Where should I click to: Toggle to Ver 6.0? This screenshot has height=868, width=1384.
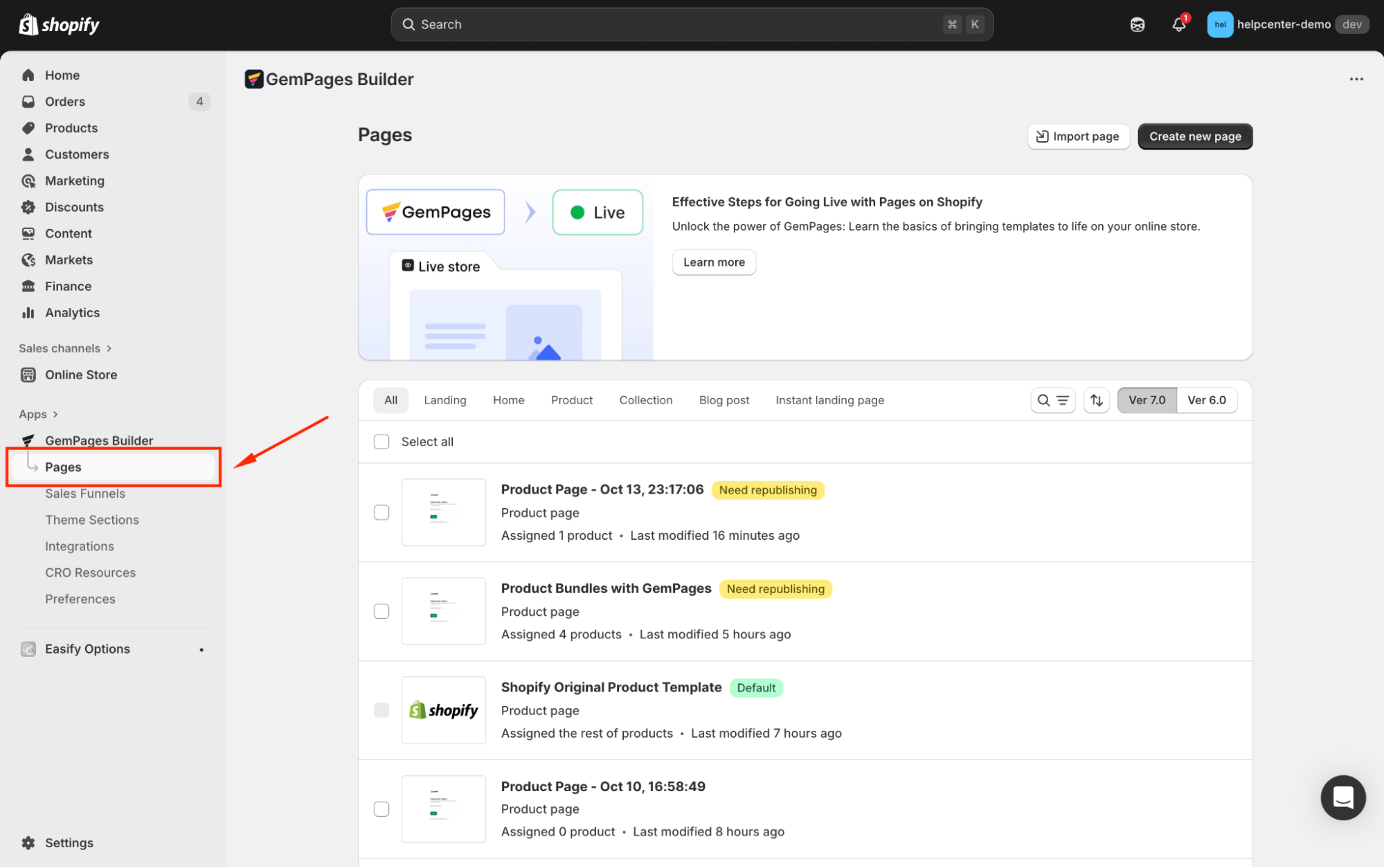click(x=1206, y=400)
